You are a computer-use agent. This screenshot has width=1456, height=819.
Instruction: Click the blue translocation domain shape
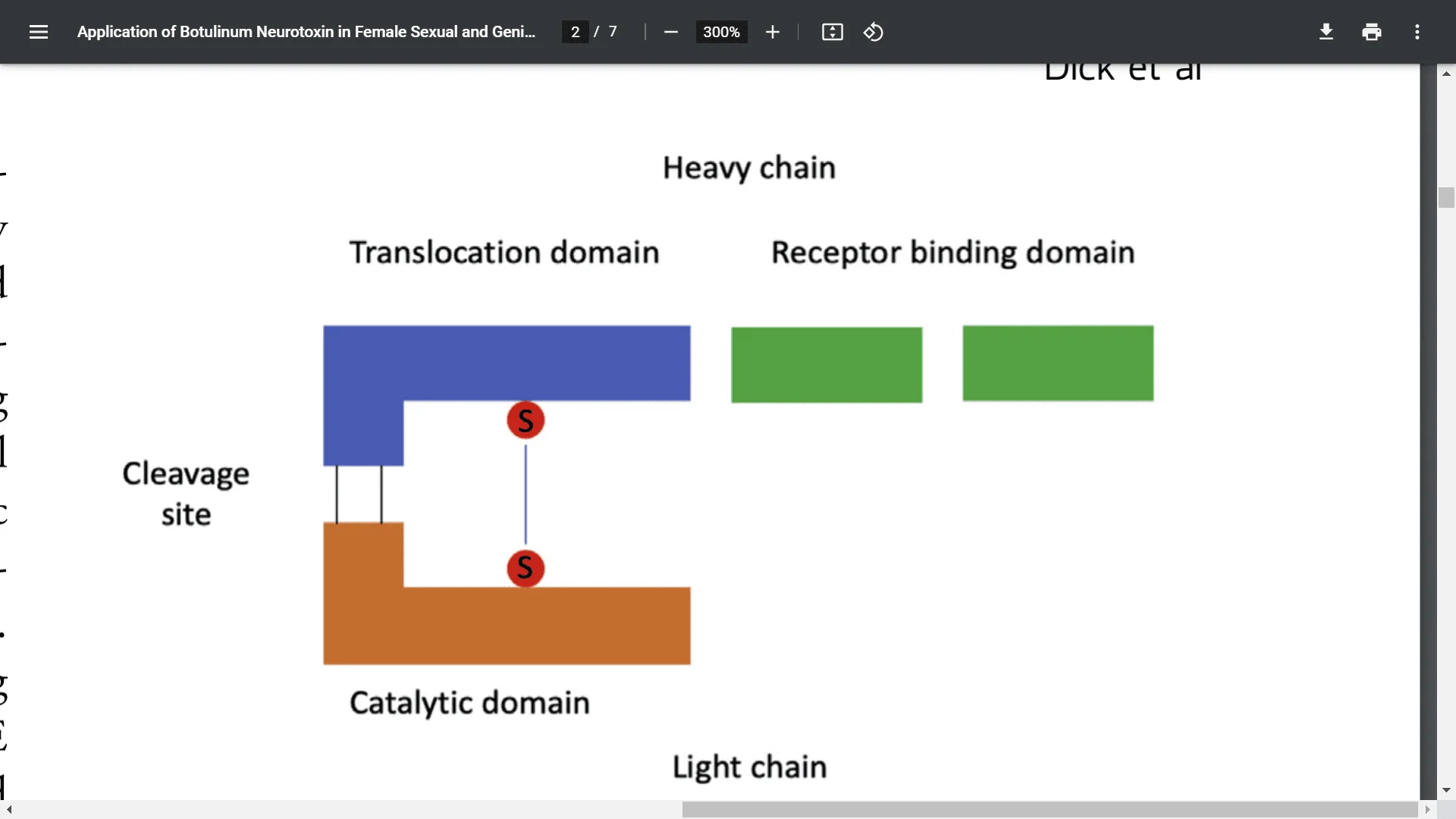pos(507,364)
